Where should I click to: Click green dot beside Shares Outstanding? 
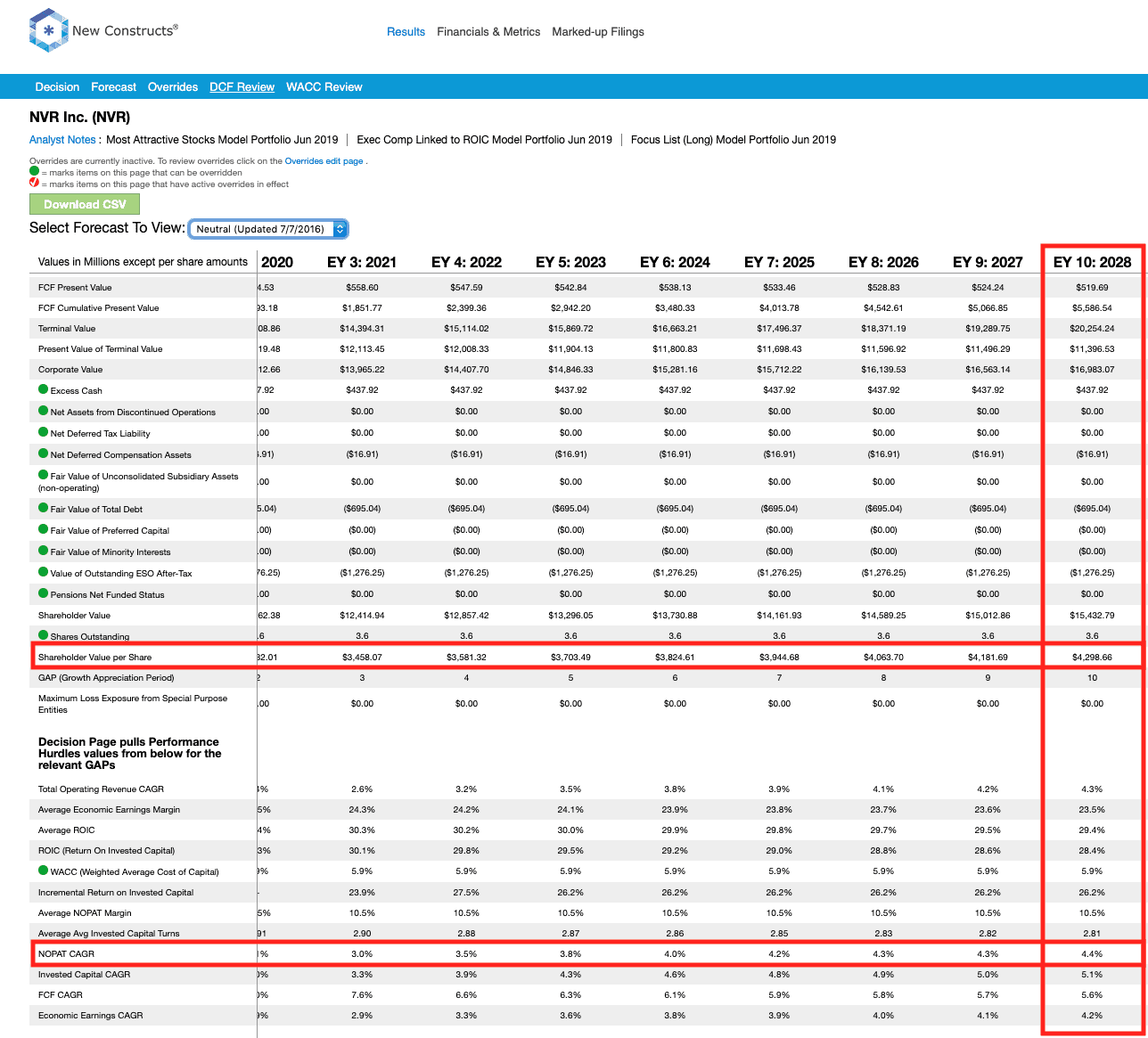point(43,635)
